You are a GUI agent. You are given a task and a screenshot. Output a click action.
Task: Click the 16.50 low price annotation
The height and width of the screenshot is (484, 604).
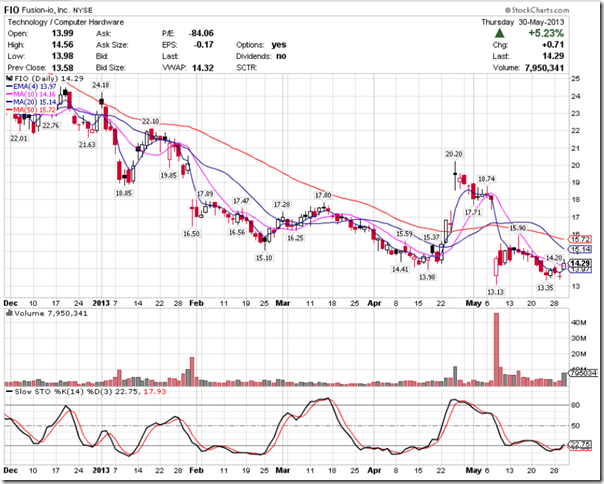tap(191, 234)
